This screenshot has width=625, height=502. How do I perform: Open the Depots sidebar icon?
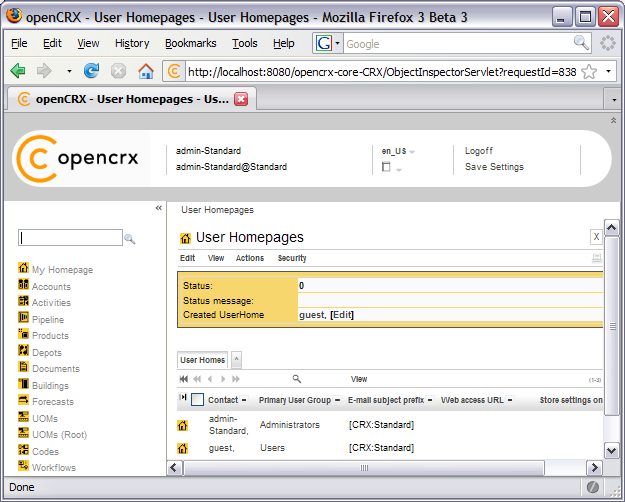pos(24,350)
